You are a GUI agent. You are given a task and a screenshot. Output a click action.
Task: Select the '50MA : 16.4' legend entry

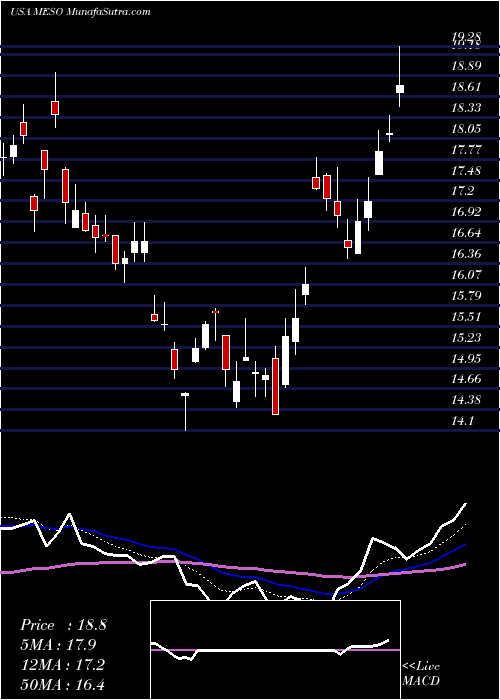(62, 684)
